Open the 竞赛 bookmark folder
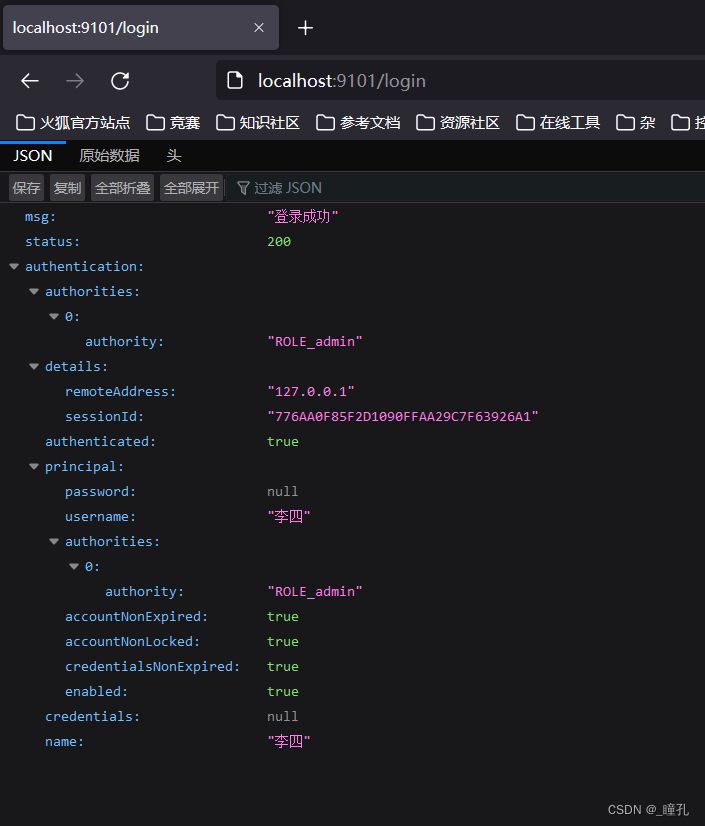Screen dimensions: 705x826 pyautogui.click(x=173, y=123)
